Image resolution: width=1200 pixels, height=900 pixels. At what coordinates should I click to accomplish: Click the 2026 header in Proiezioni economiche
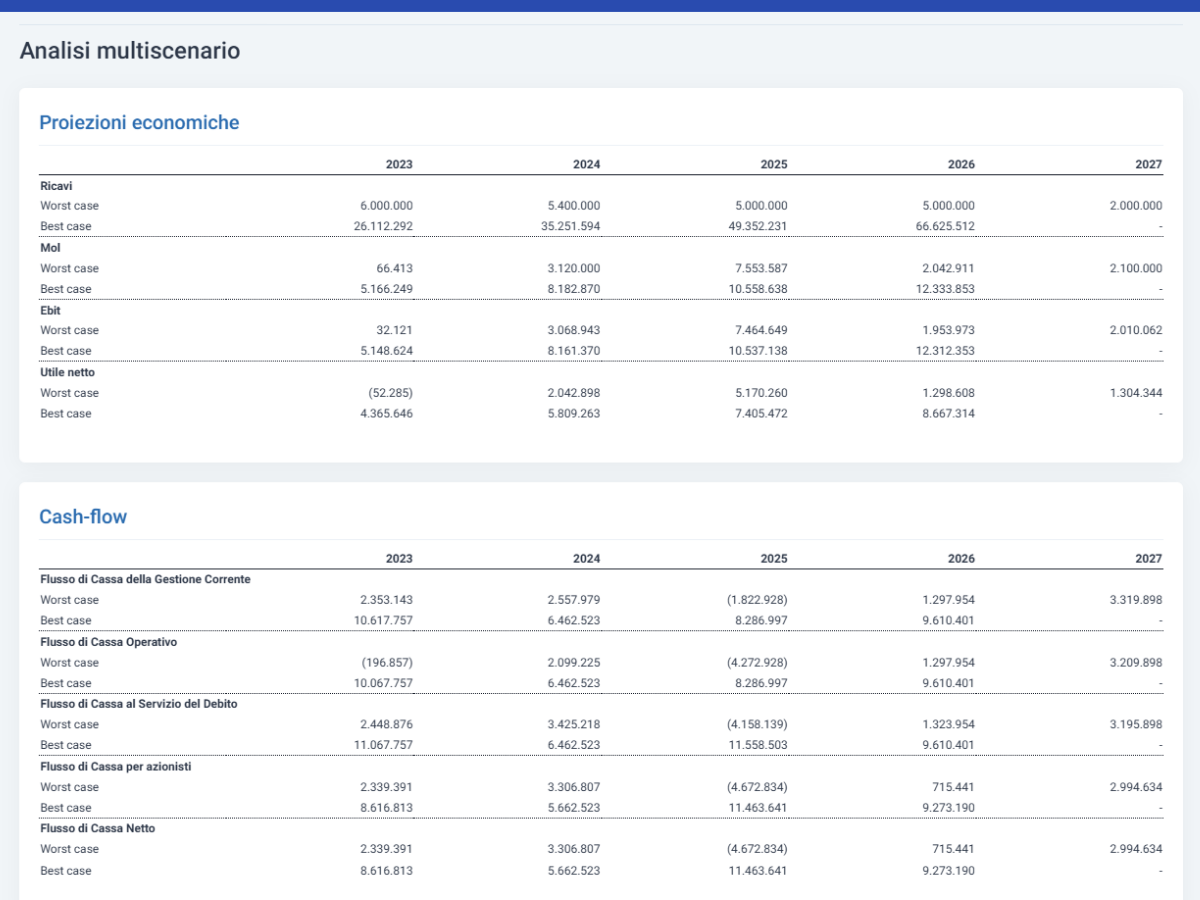point(961,164)
